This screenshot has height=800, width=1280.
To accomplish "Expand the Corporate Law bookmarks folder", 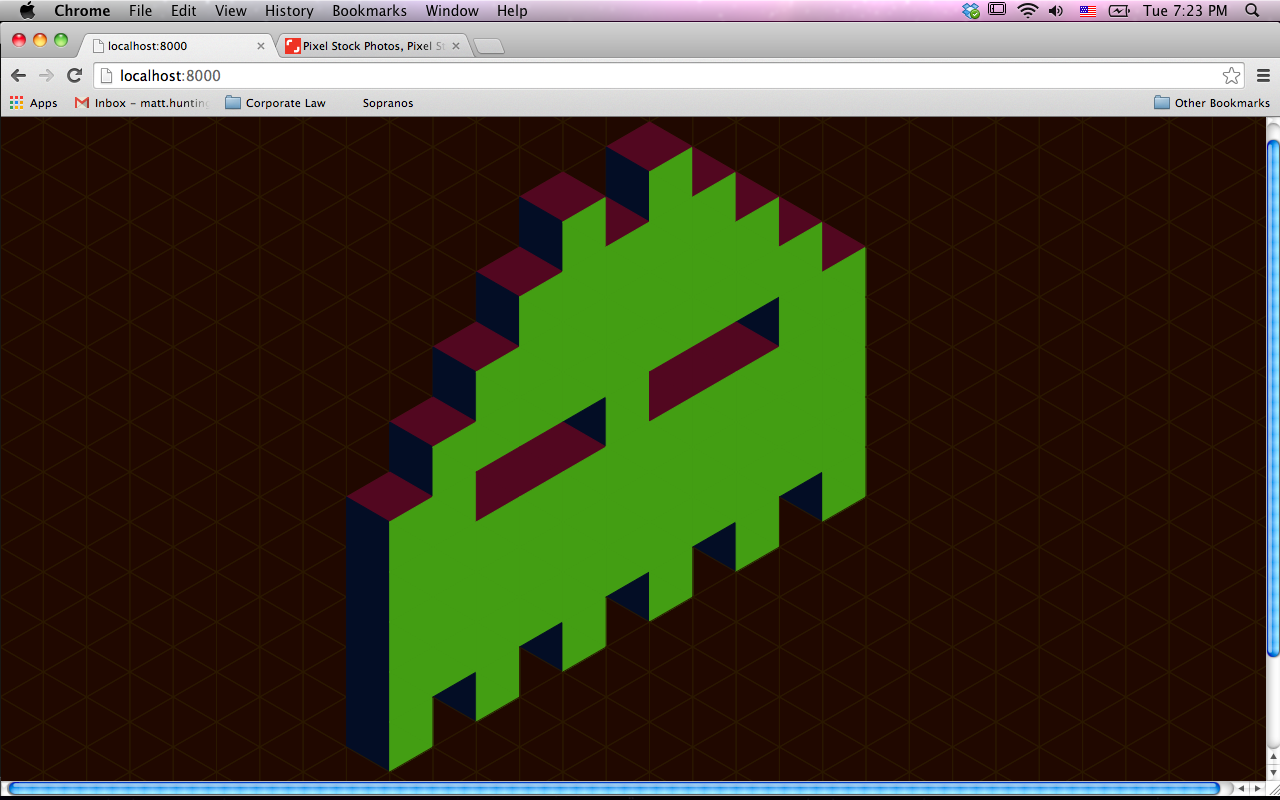I will click(x=275, y=103).
